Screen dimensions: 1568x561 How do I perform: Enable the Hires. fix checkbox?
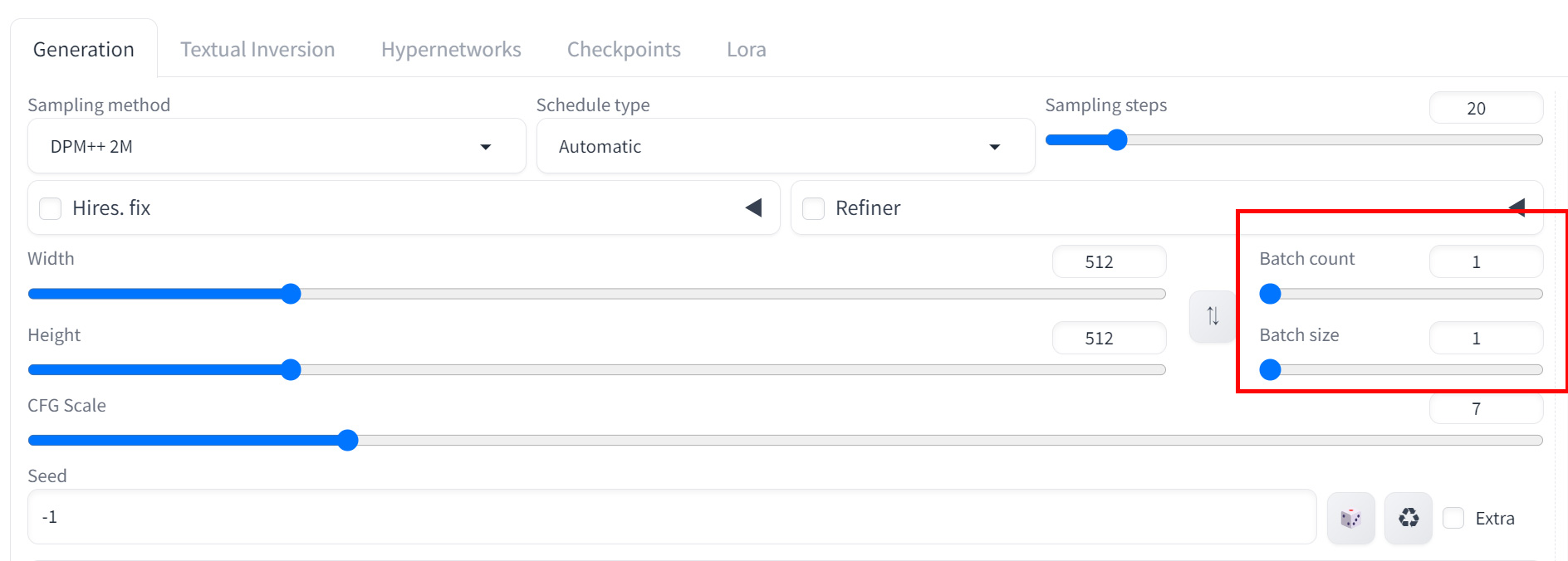(x=51, y=208)
